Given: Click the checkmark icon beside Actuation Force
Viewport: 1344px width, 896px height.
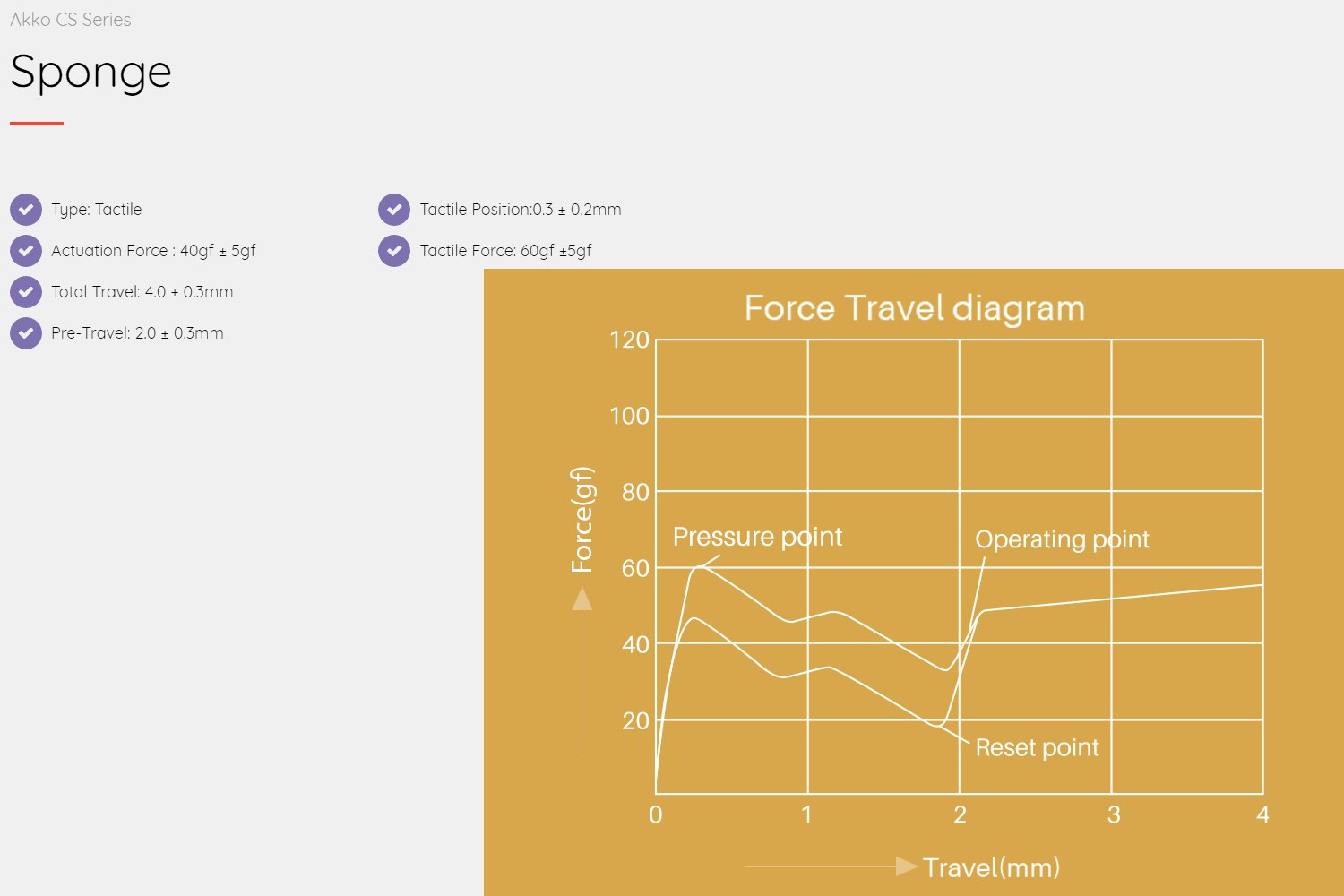Looking at the screenshot, I should point(26,251).
